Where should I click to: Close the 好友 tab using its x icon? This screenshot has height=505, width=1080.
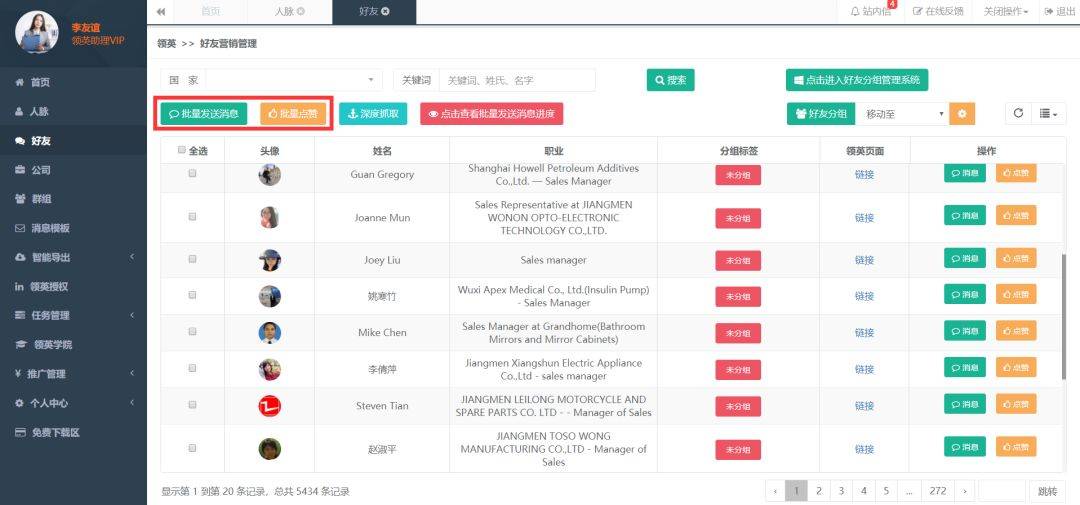click(x=385, y=12)
